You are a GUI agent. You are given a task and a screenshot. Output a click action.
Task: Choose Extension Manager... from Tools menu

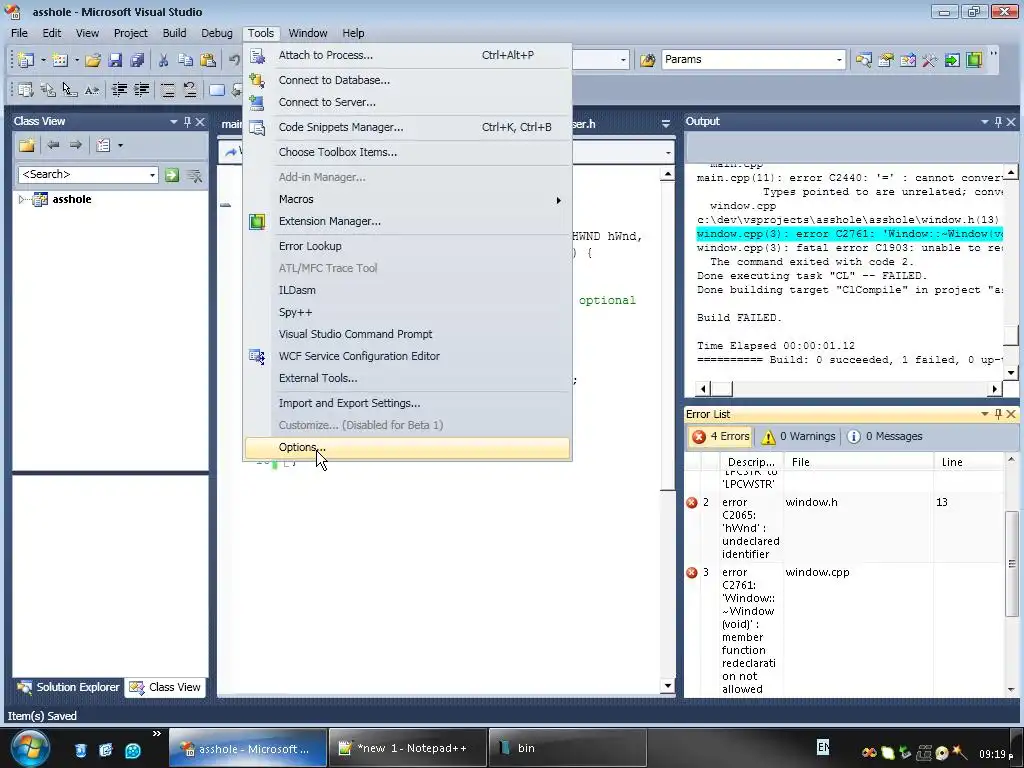(x=407, y=221)
